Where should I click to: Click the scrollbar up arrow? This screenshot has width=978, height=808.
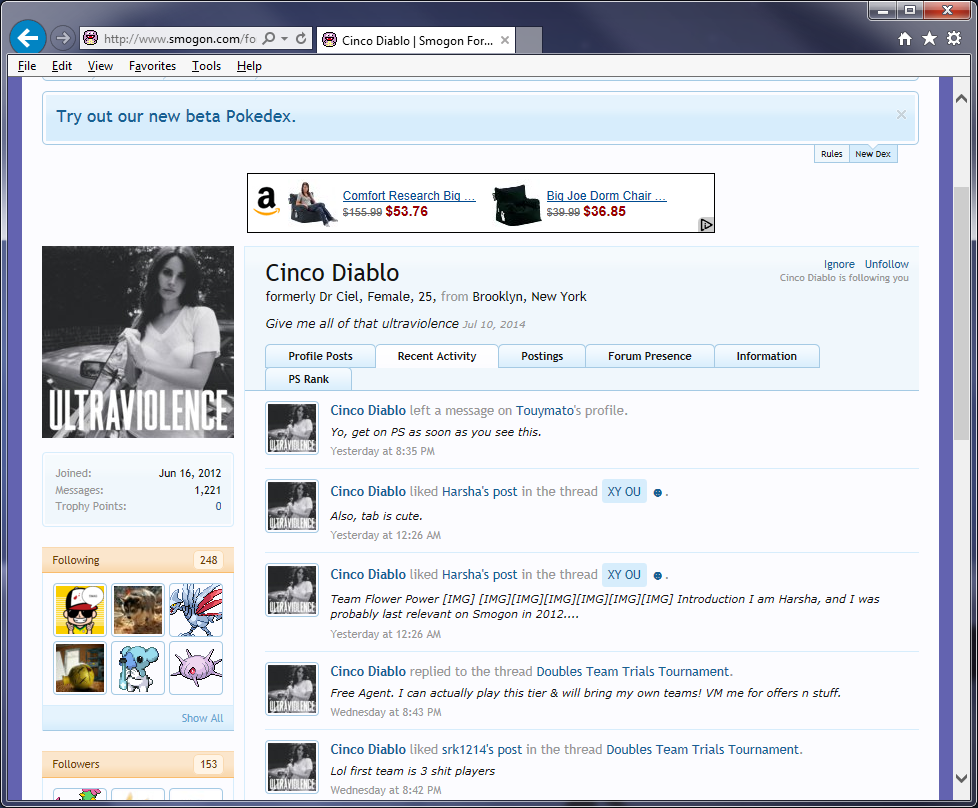[961, 99]
